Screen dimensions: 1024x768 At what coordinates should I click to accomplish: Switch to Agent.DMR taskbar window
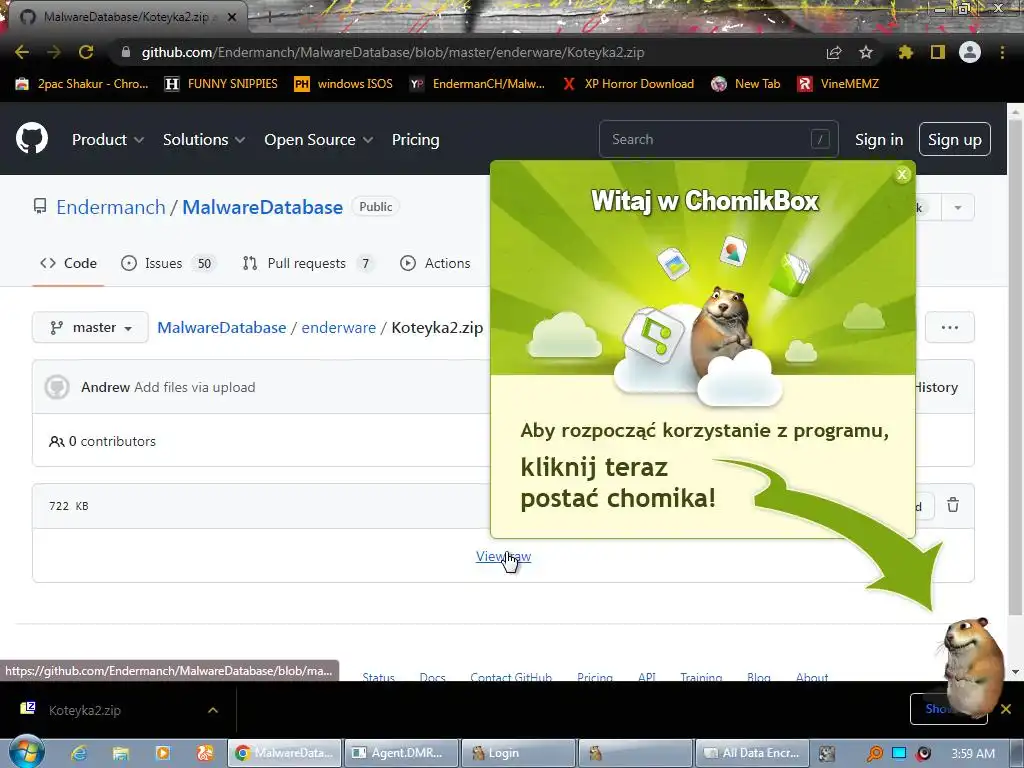pyautogui.click(x=400, y=753)
